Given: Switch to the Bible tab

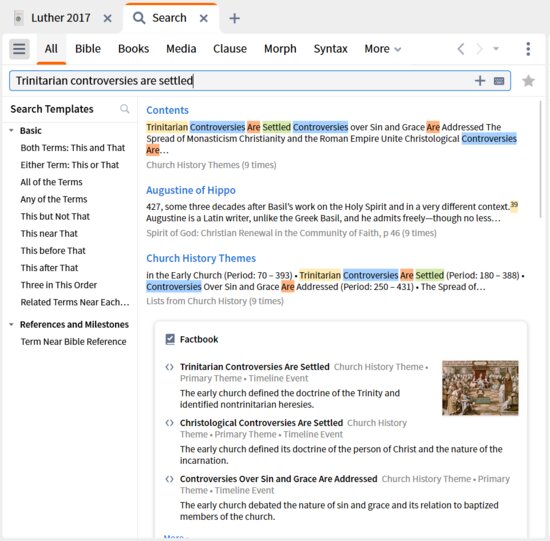Looking at the screenshot, I should coord(88,49).
